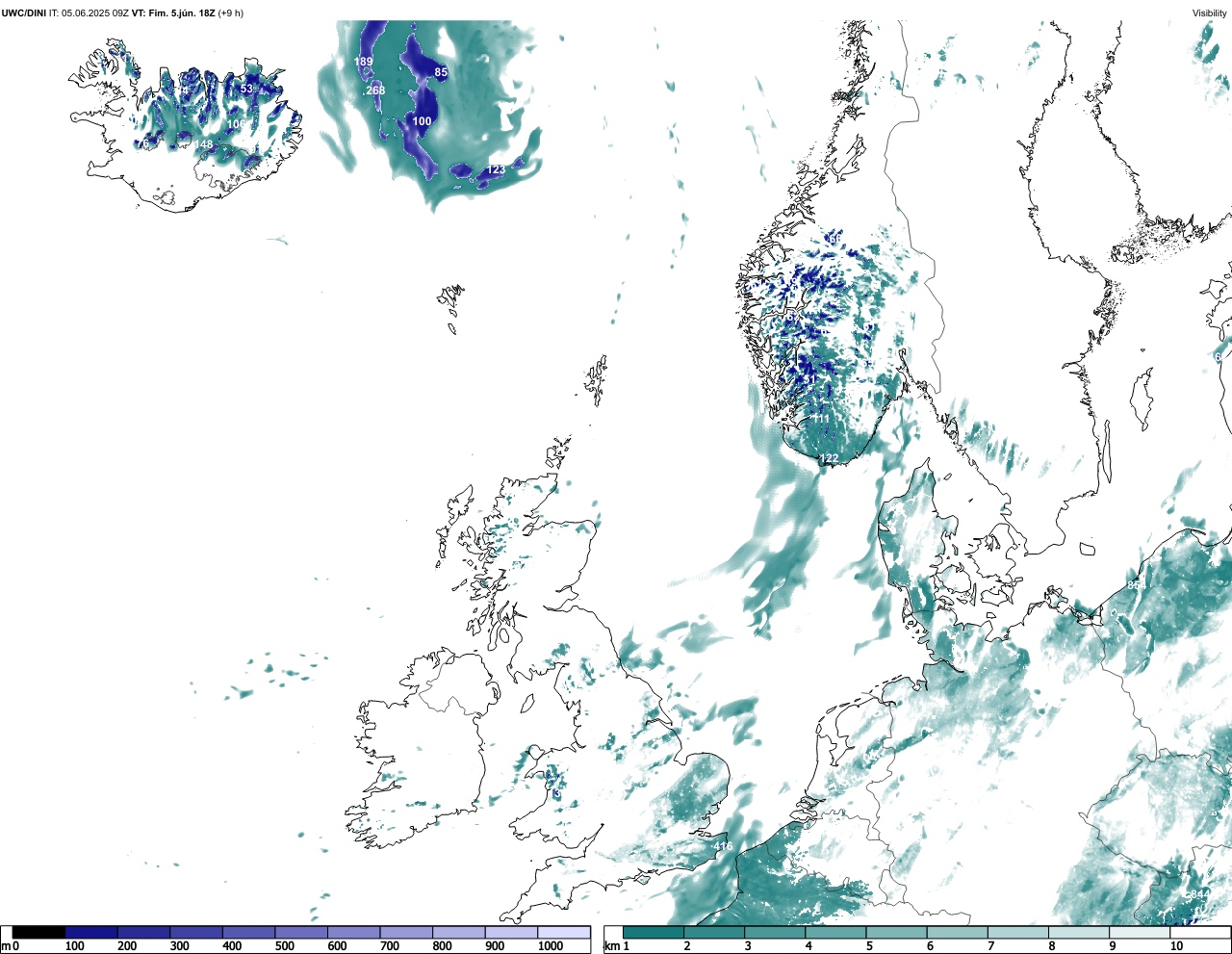Click the '10' tick on the km legend
Image resolution: width=1232 pixels, height=954 pixels.
1176,947
